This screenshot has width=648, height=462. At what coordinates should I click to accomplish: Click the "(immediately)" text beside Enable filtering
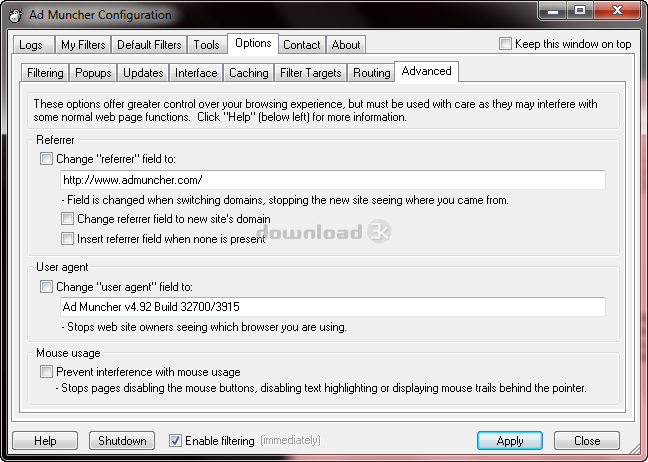[290, 441]
